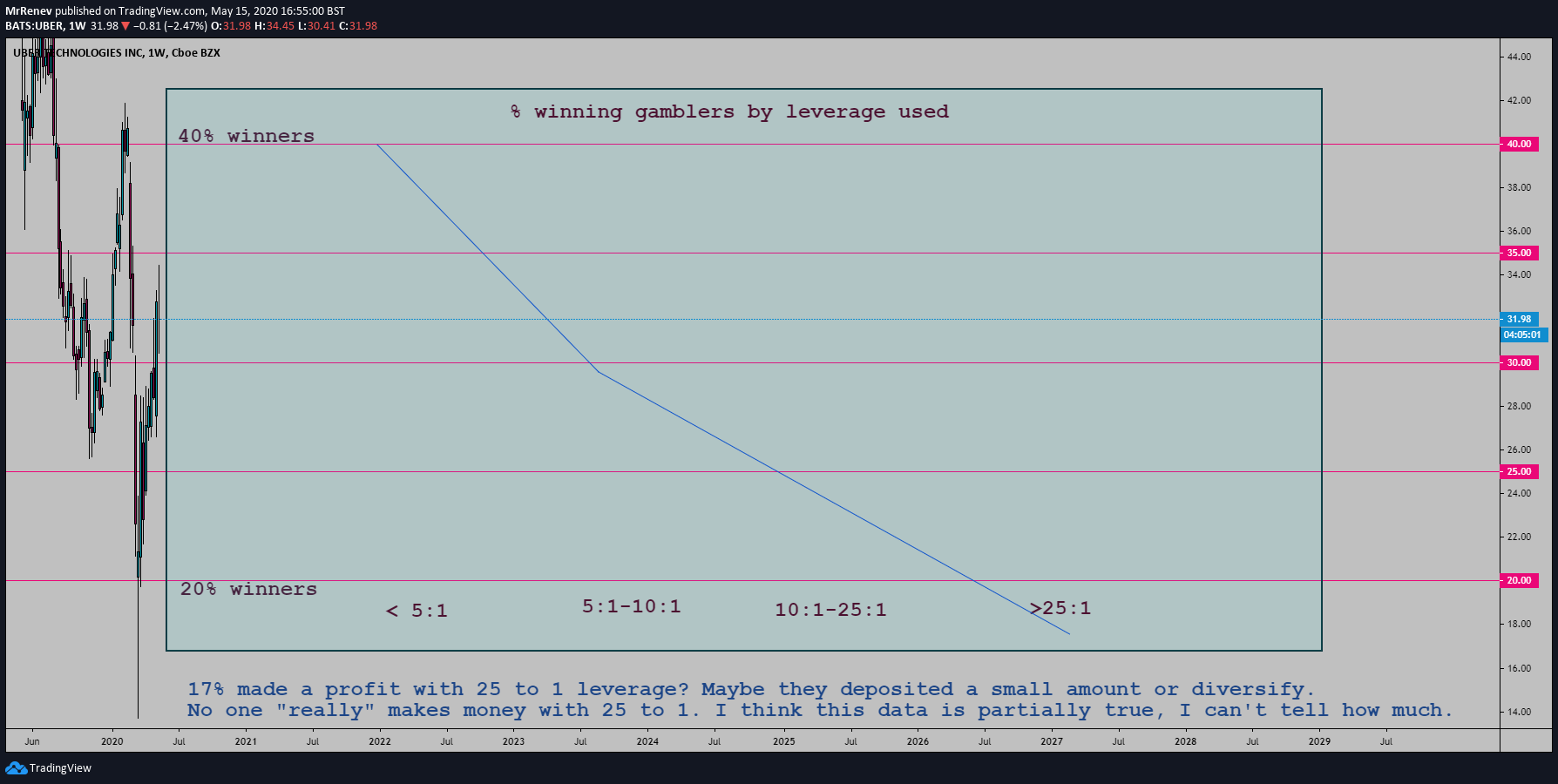Click the 20.00 price level label

click(x=1519, y=580)
